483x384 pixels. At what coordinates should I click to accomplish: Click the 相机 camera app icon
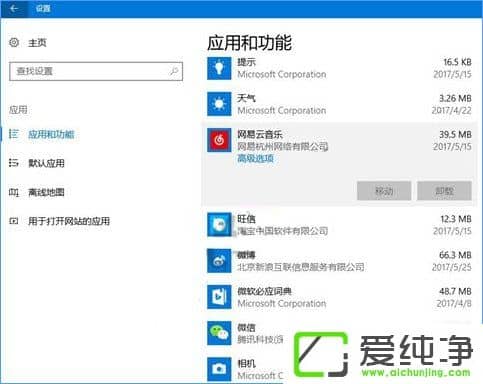[219, 369]
